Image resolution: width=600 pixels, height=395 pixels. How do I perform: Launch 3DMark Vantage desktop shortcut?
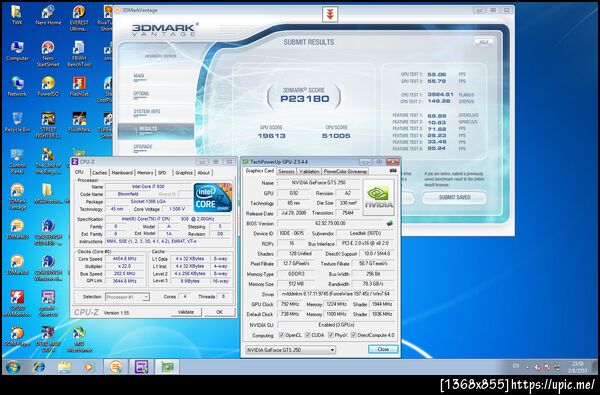(x=16, y=196)
